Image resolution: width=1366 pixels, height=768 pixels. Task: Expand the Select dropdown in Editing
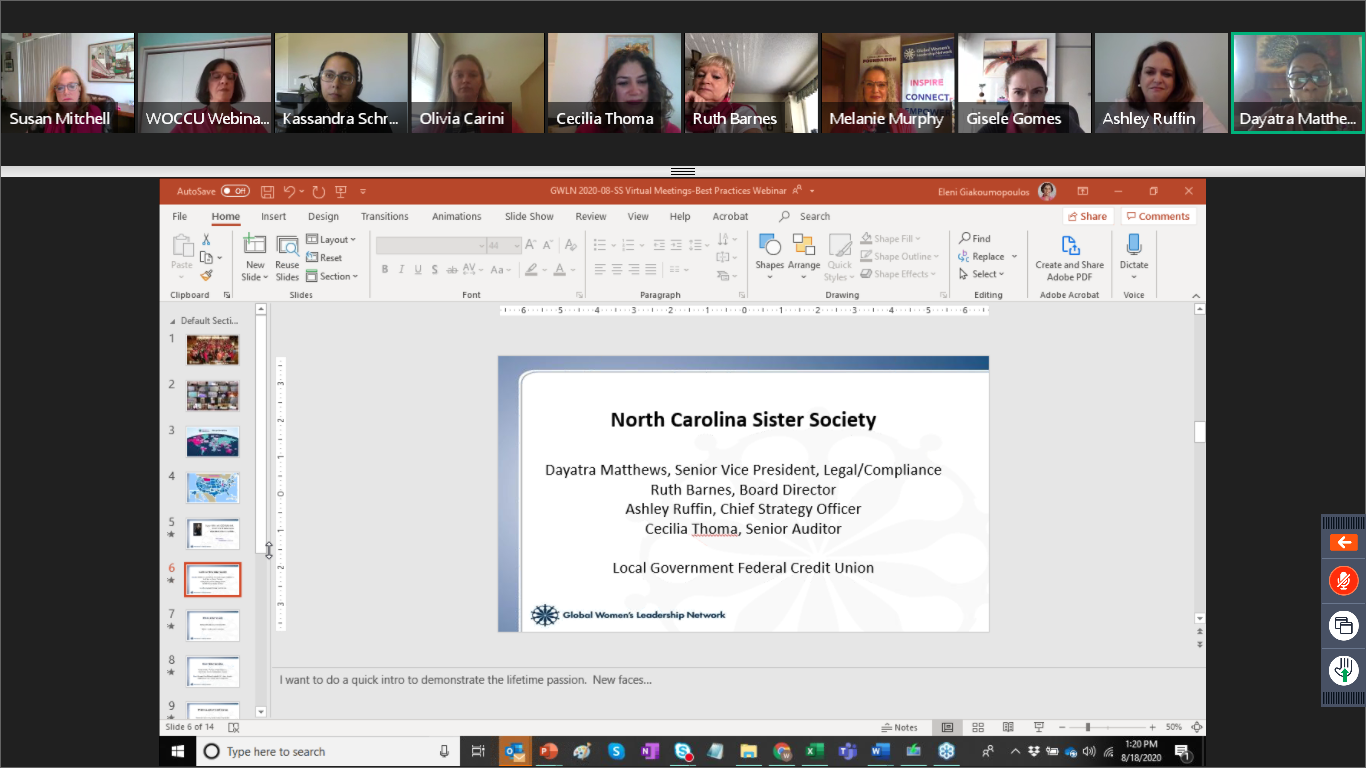click(982, 274)
